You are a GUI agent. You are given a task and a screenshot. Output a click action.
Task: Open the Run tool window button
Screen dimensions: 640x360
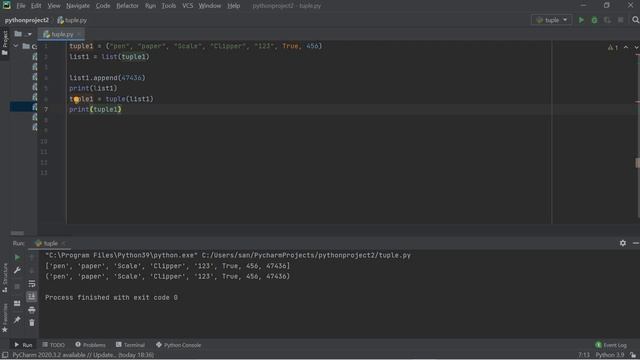23,345
